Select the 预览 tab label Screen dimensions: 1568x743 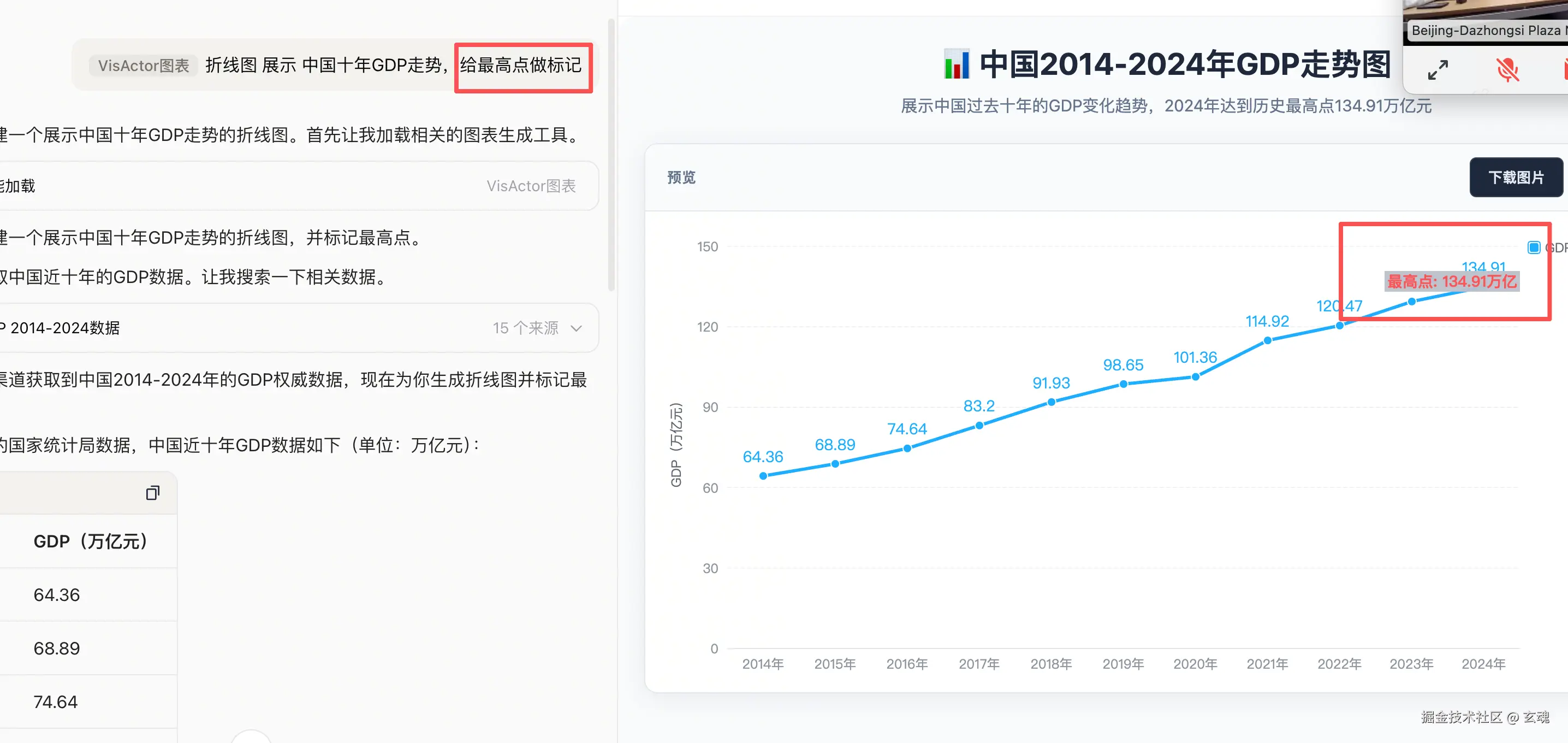tap(681, 177)
